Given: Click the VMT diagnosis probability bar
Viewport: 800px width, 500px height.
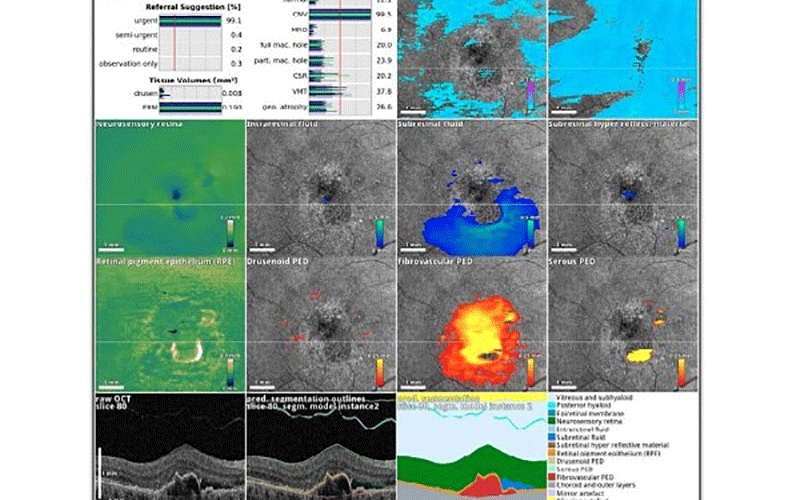Looking at the screenshot, I should [340, 91].
